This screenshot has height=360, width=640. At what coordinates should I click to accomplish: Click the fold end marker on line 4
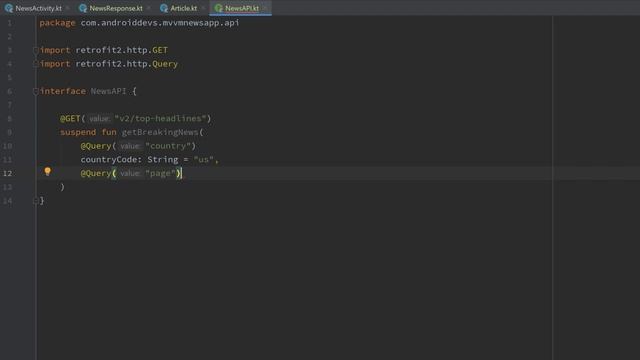point(36,64)
